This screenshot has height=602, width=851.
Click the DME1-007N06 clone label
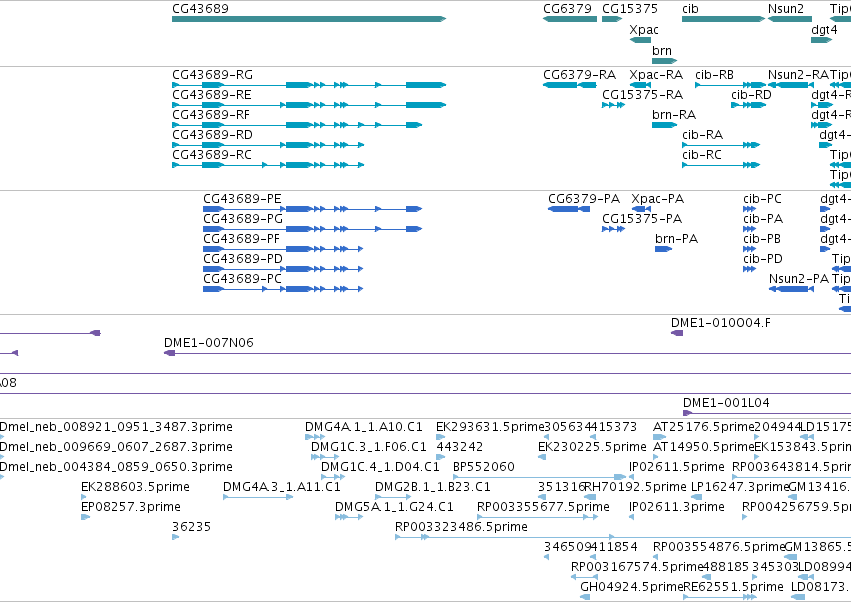point(208,343)
